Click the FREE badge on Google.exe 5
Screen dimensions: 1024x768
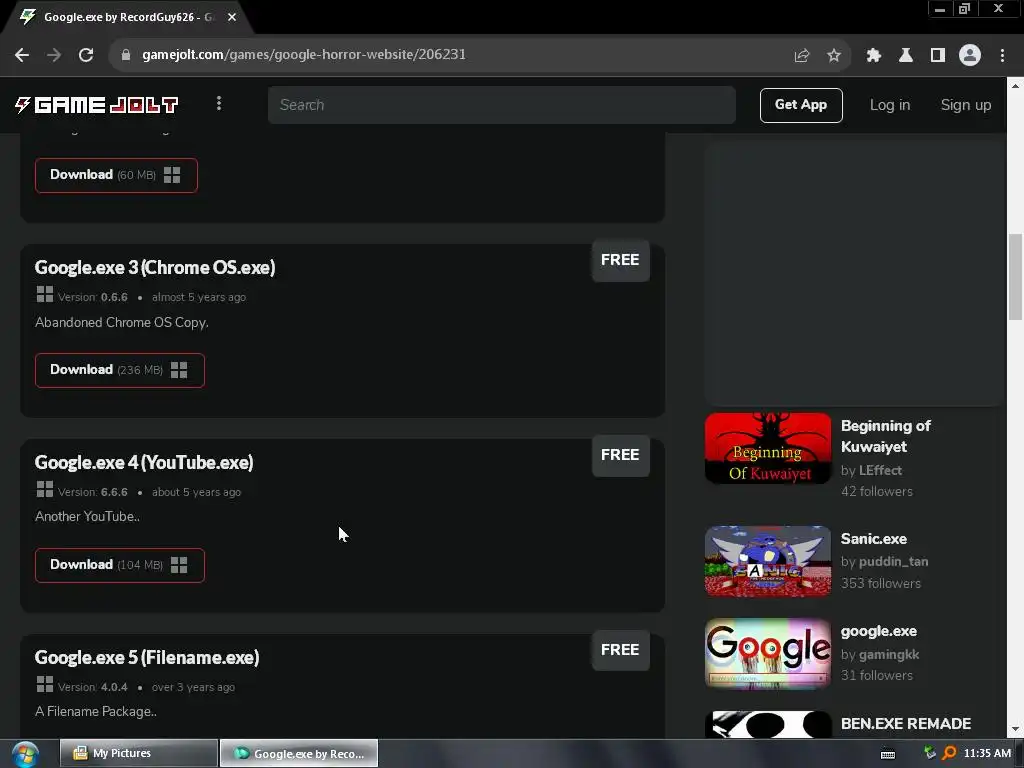620,650
